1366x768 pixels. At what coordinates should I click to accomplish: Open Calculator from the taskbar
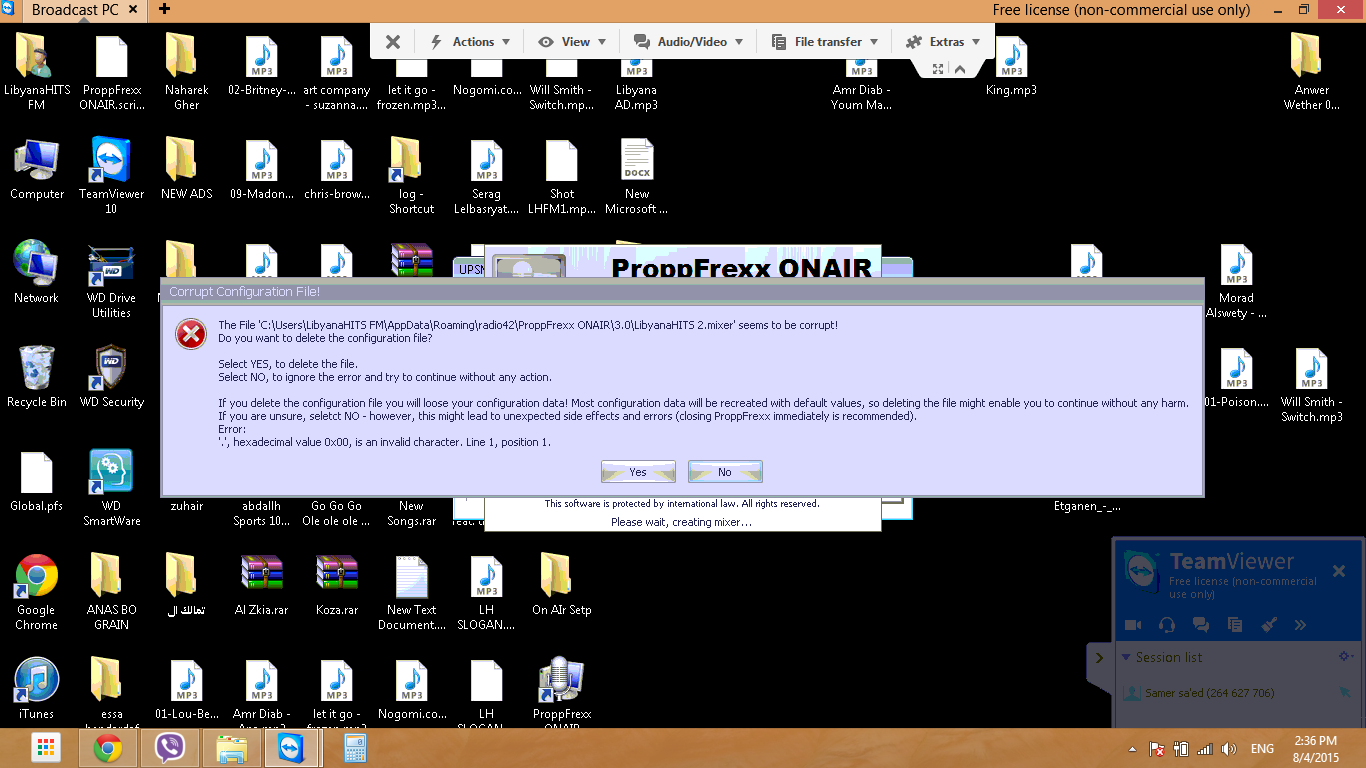click(x=355, y=748)
